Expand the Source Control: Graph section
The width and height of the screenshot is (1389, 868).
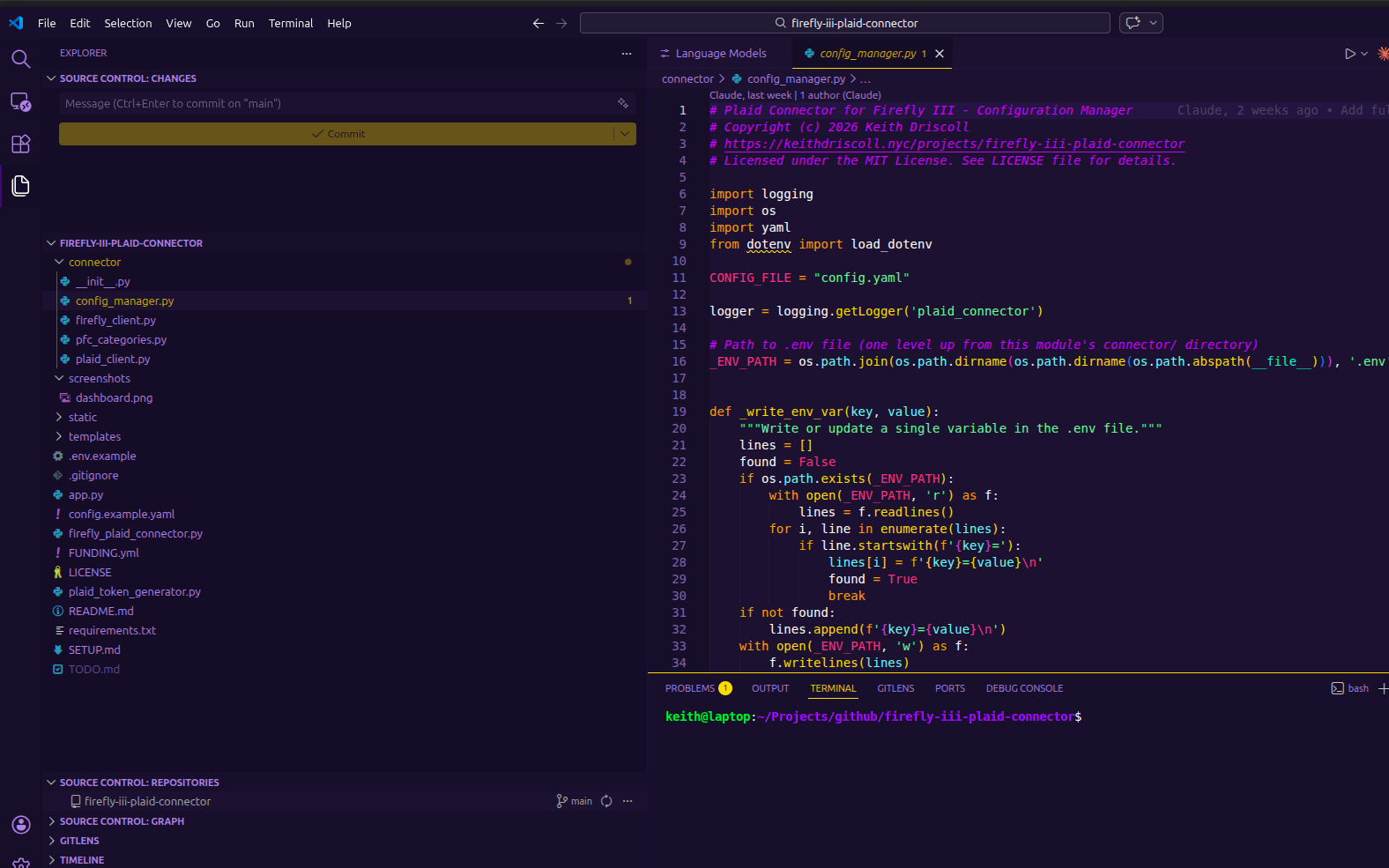[x=122, y=821]
